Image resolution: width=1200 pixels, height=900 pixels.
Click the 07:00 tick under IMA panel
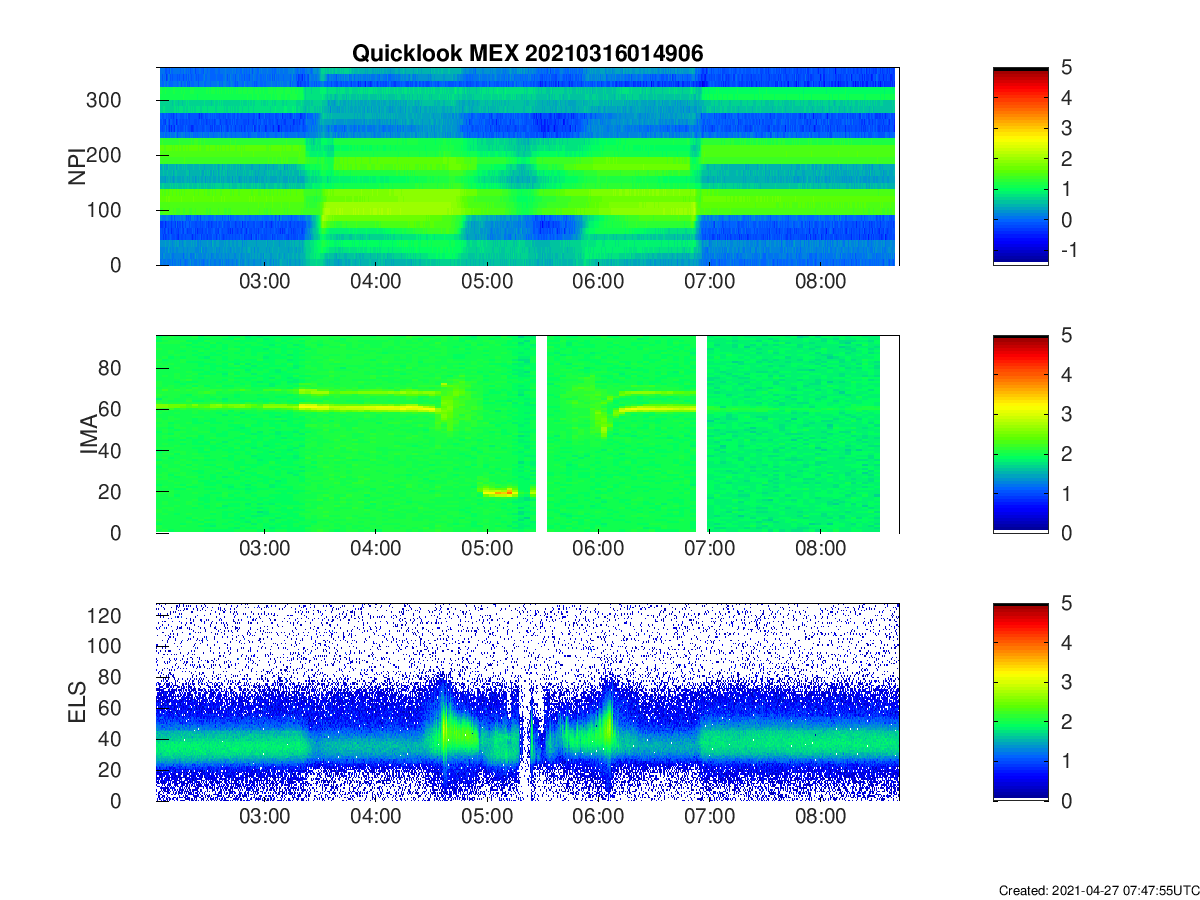pyautogui.click(x=709, y=551)
